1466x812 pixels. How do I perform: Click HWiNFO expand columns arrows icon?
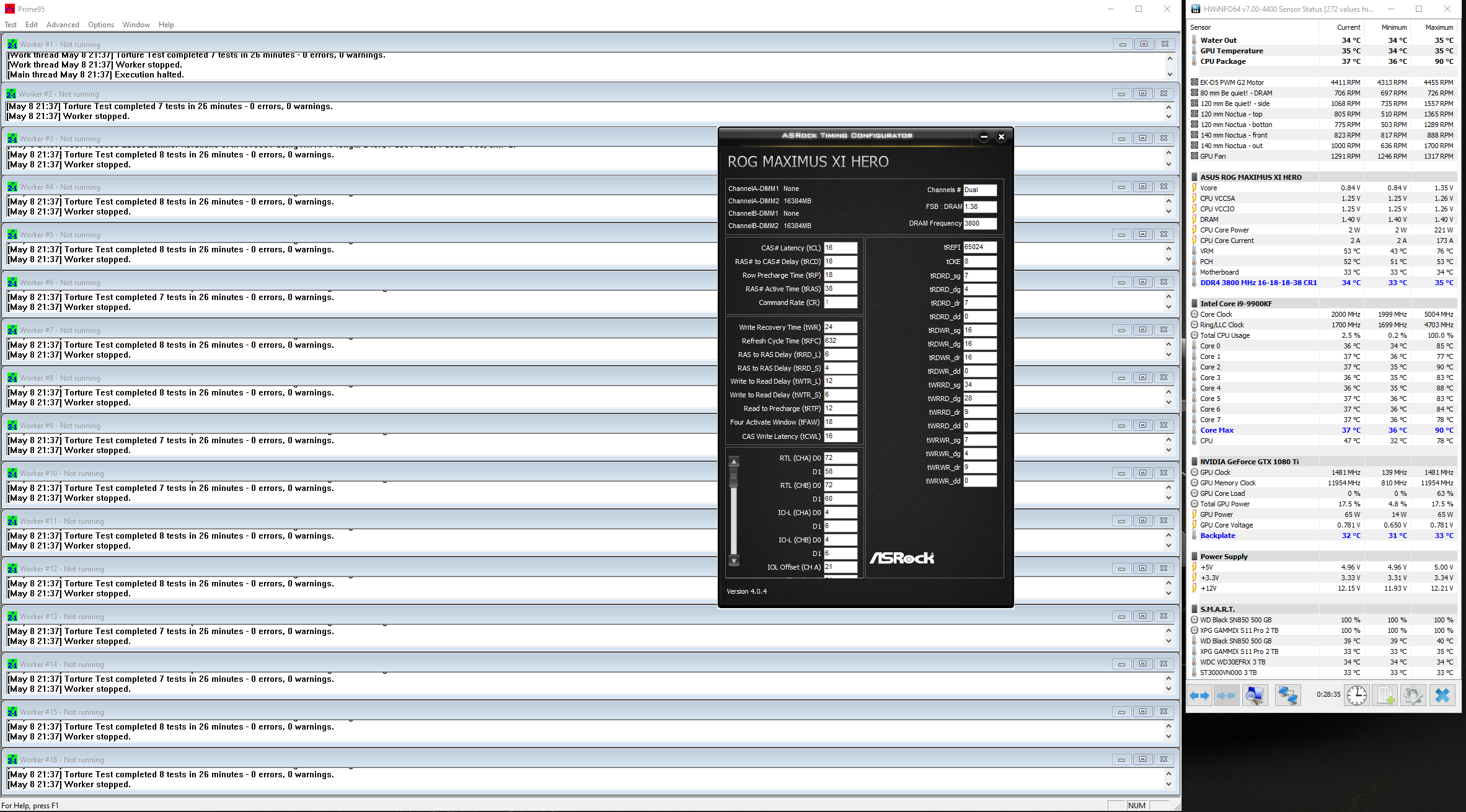pos(1199,695)
